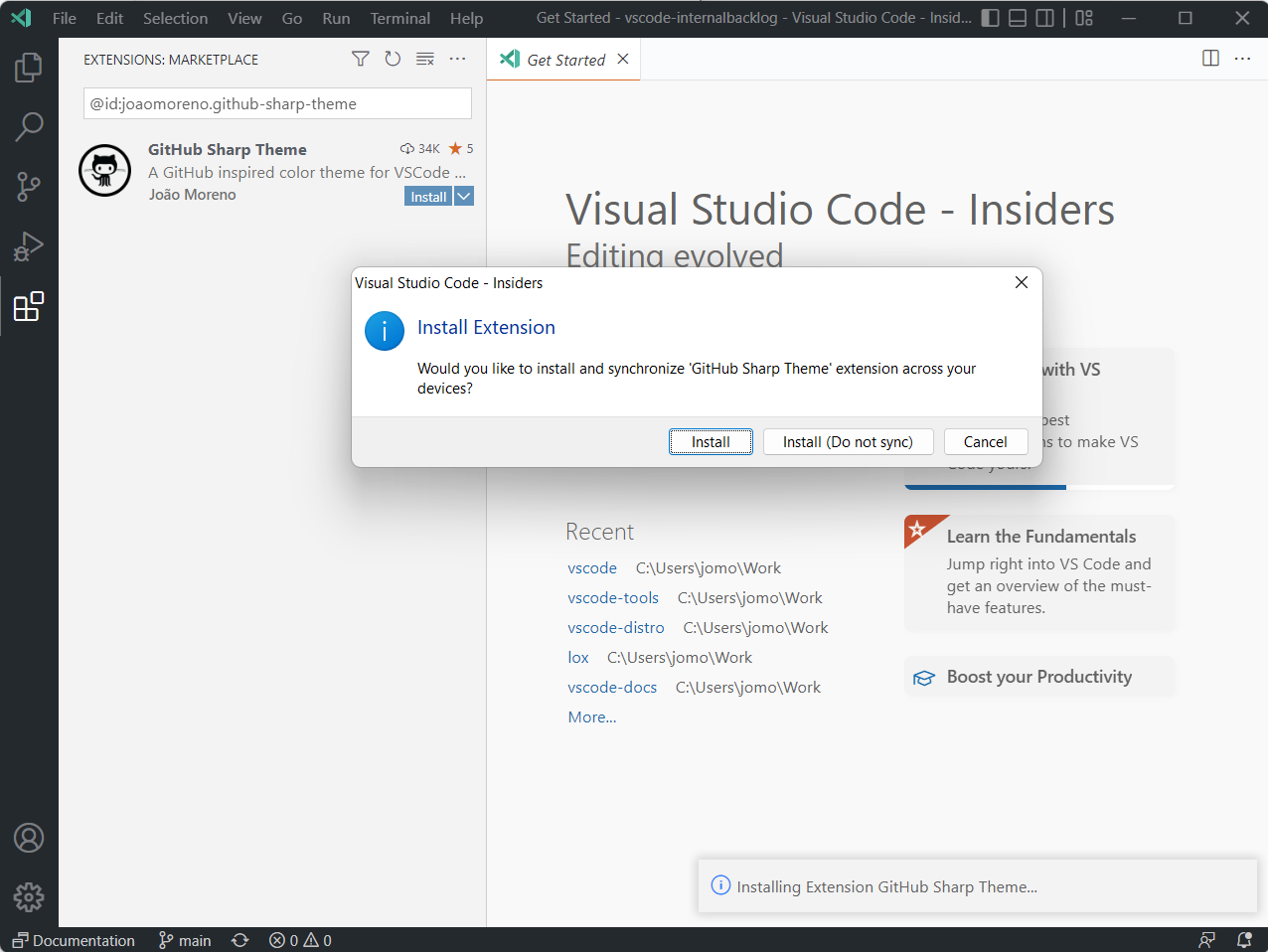The height and width of the screenshot is (952, 1268).
Task: Filter extensions using the funnel icon
Action: (361, 60)
